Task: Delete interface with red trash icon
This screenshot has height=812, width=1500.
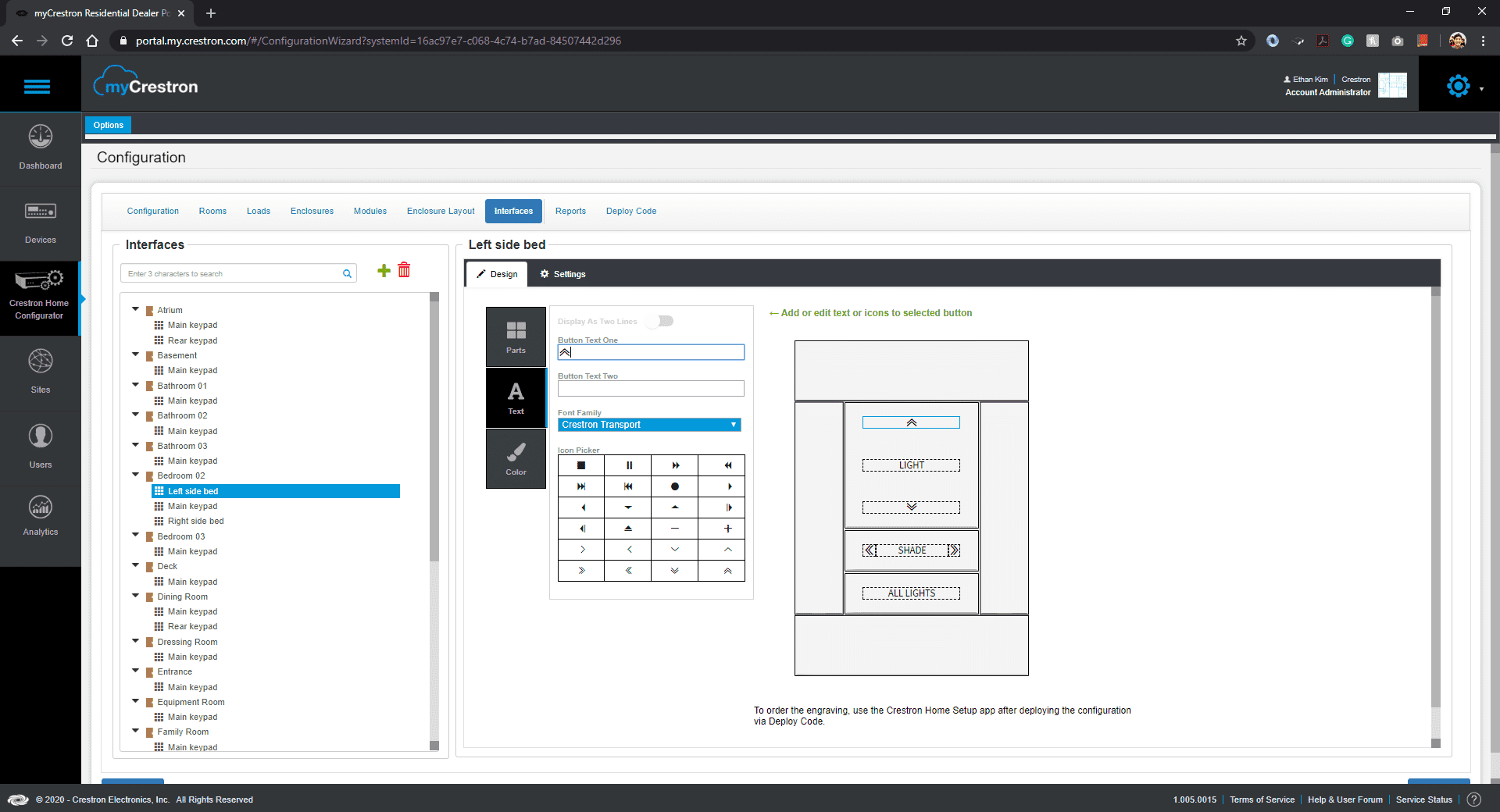Action: click(404, 270)
